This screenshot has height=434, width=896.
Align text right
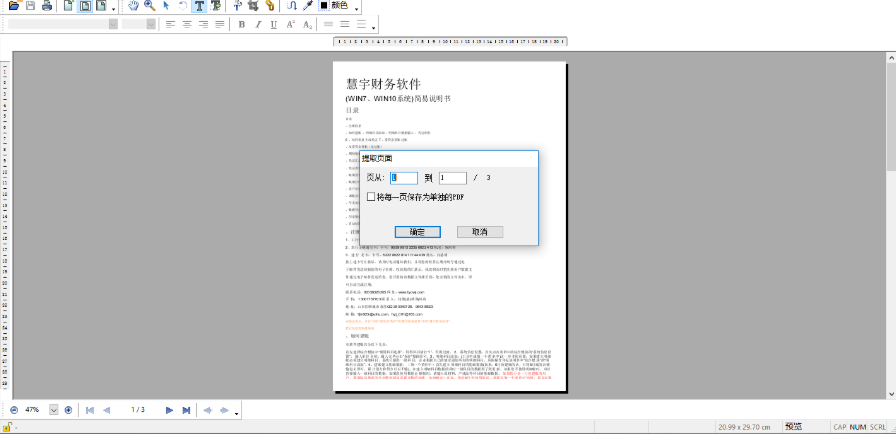coord(203,24)
